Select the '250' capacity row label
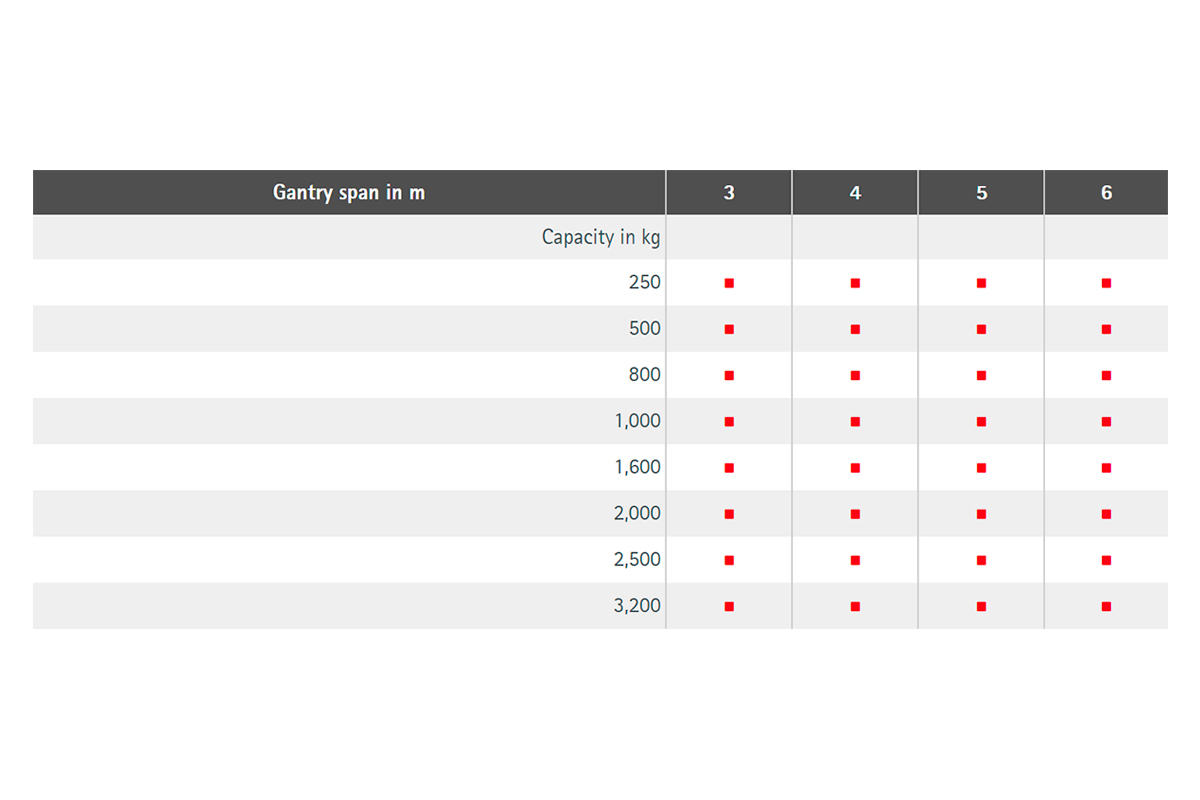Image resolution: width=1200 pixels, height=800 pixels. point(644,283)
